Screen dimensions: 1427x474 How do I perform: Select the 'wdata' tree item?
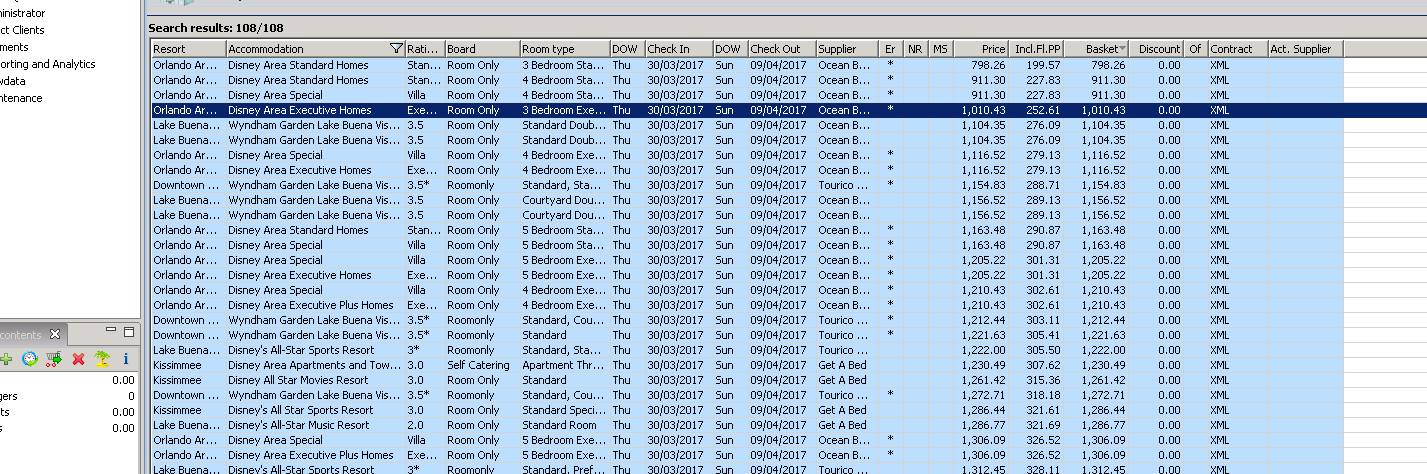click(x=13, y=81)
